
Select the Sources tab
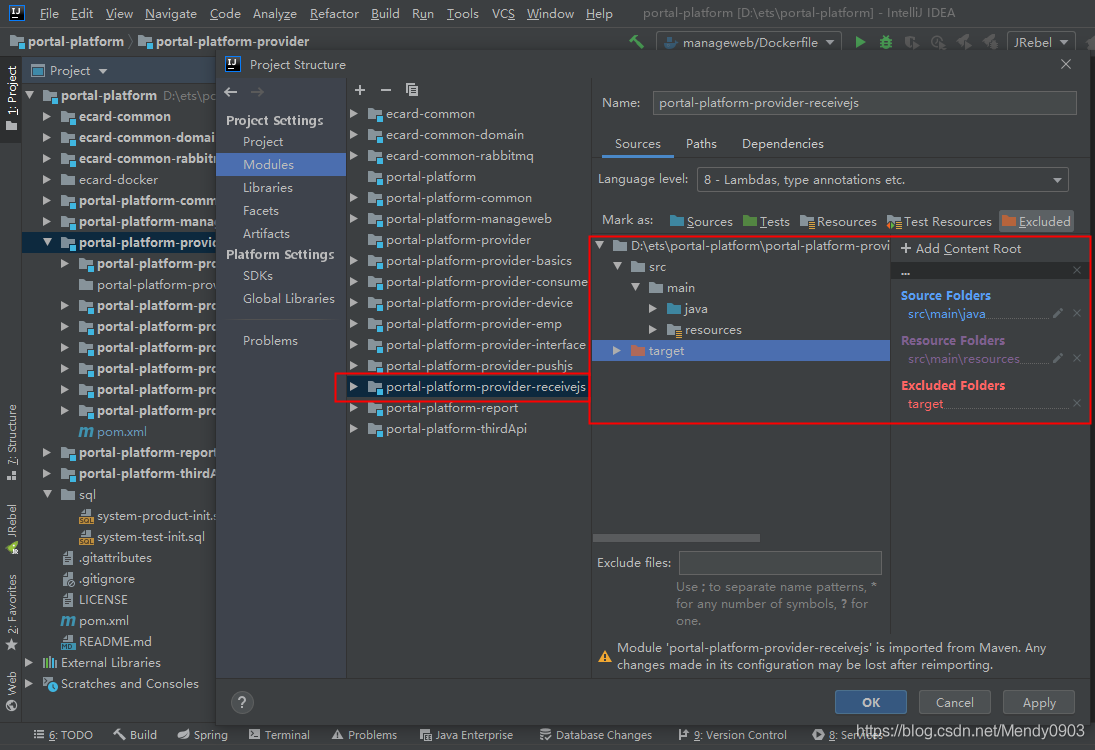[638, 143]
